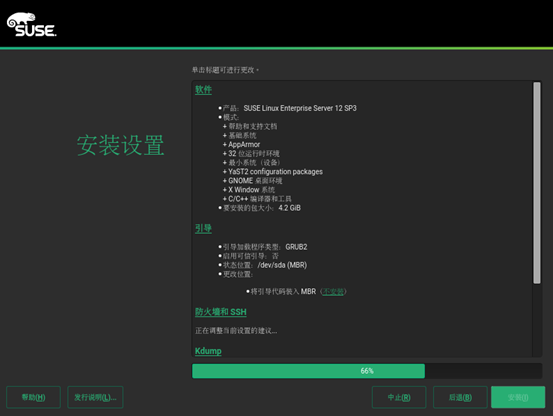Go back with the 后退(B) button
Image resolution: width=553 pixels, height=416 pixels.
(460, 397)
